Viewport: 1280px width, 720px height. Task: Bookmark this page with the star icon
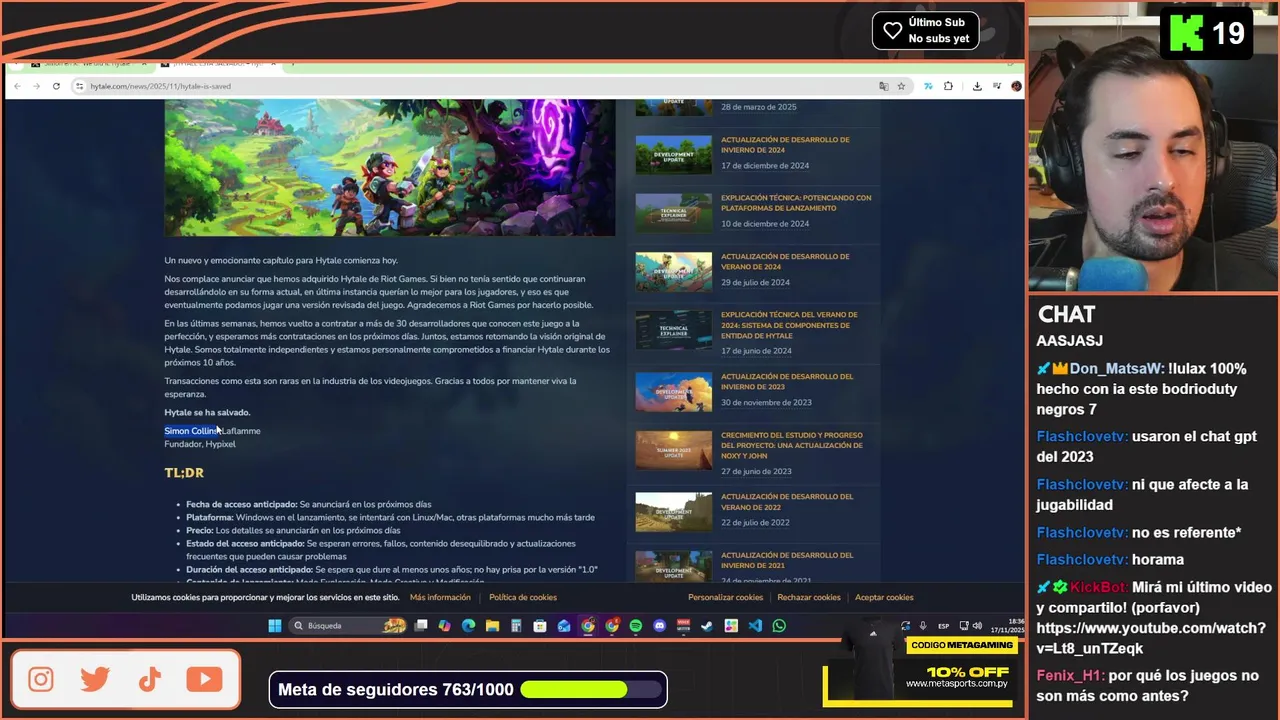tap(901, 86)
